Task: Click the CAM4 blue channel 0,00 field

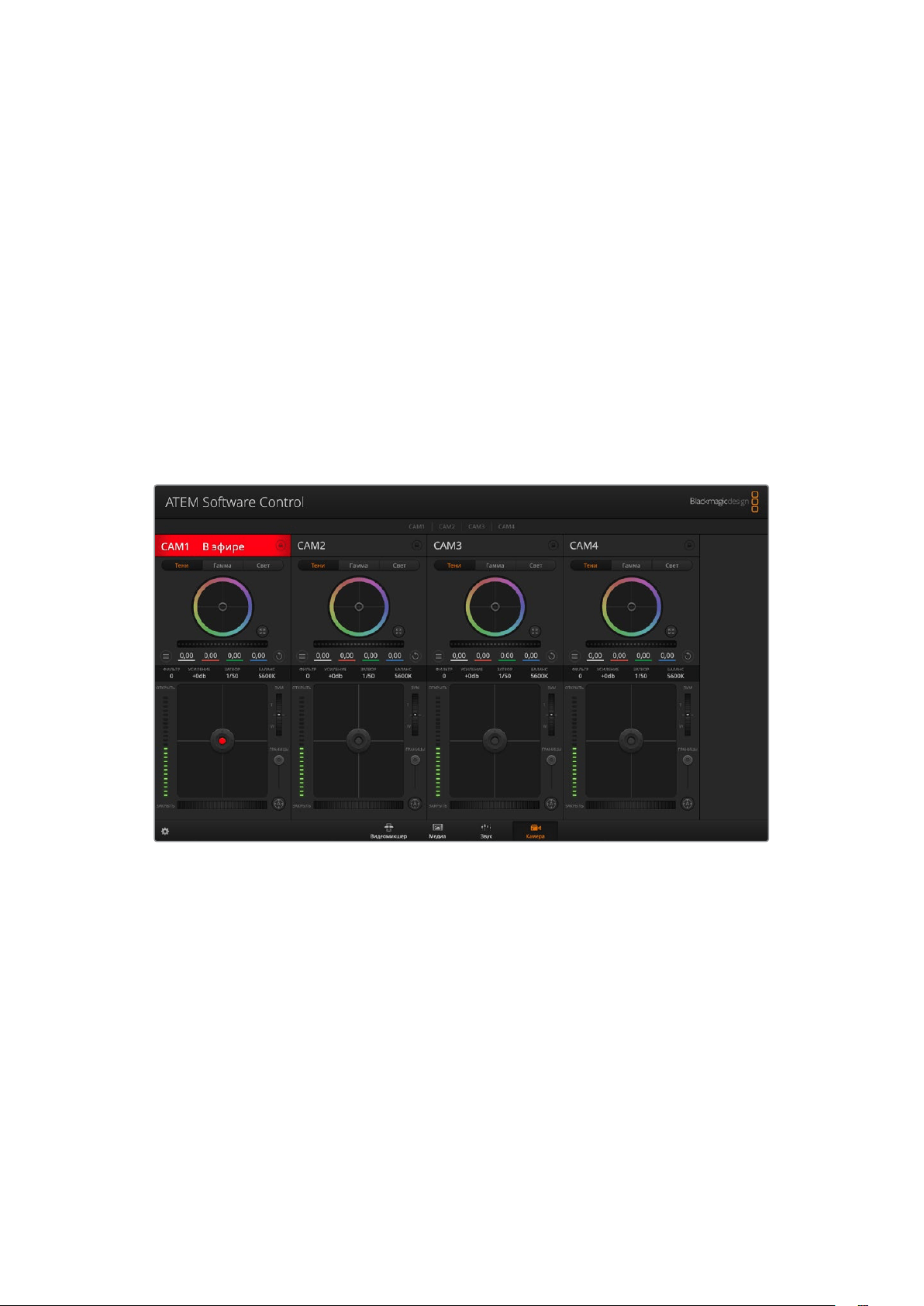Action: pos(667,656)
